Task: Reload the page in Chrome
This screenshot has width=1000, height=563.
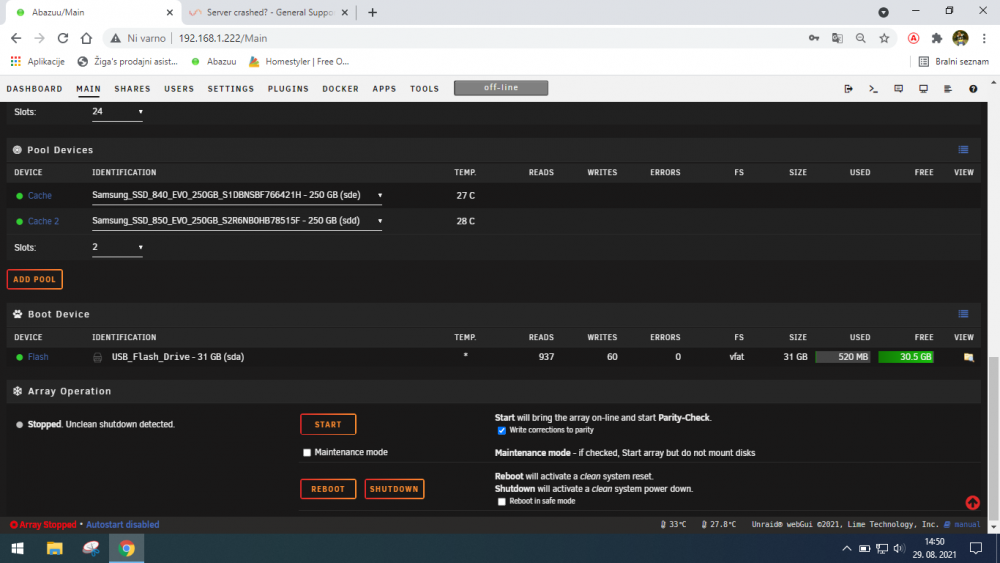Action: point(62,38)
